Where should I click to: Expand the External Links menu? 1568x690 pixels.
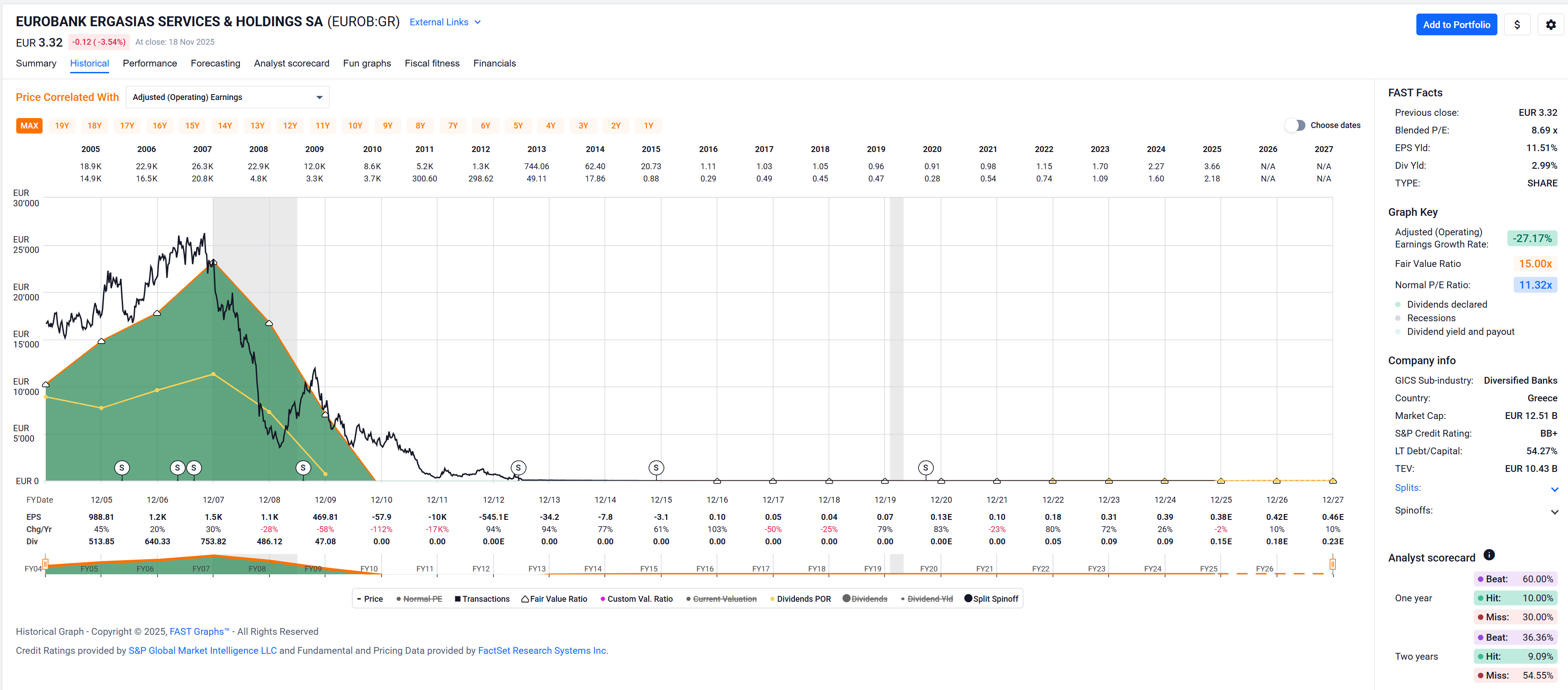tap(445, 22)
